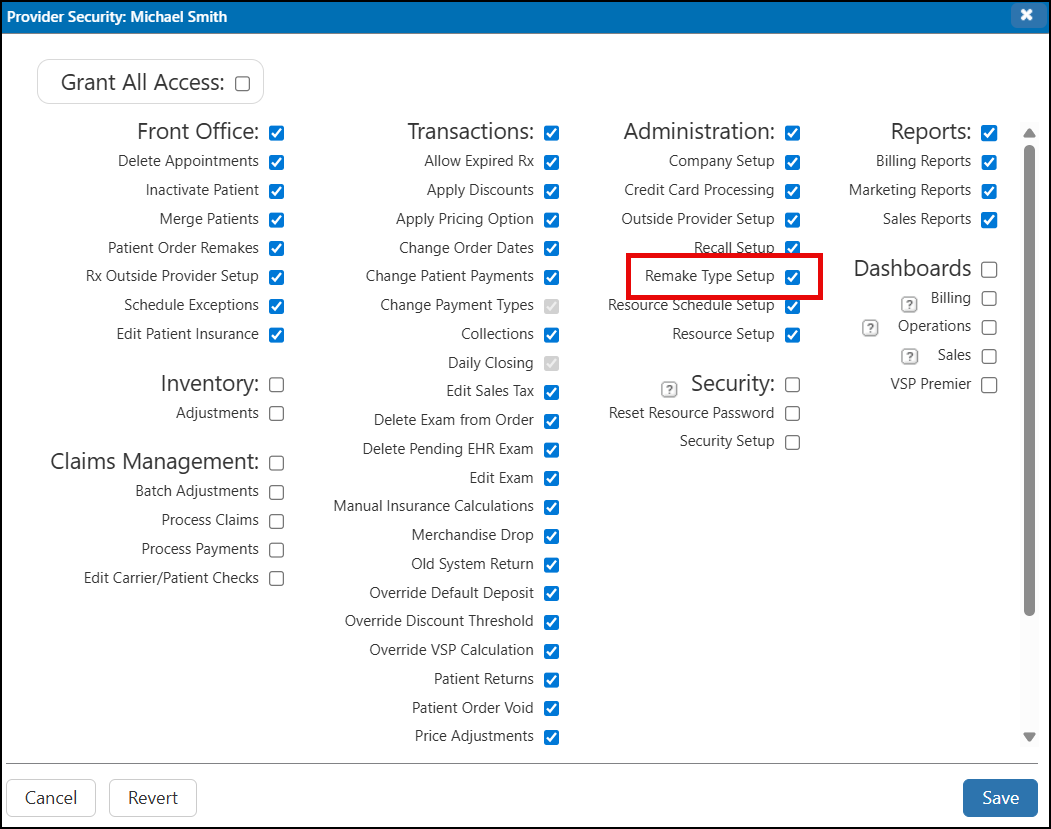Toggle the Delete Appointments permission
The image size is (1051, 829).
tap(276, 162)
